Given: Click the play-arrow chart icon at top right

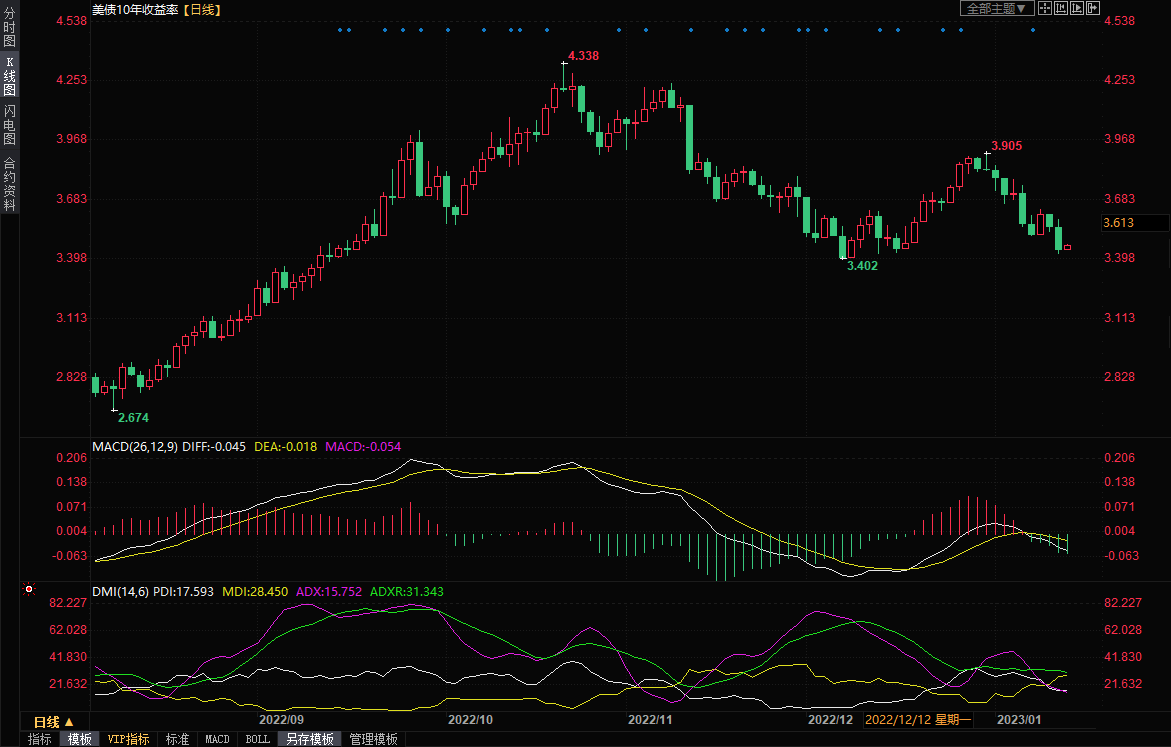Looking at the screenshot, I should (x=1077, y=9).
